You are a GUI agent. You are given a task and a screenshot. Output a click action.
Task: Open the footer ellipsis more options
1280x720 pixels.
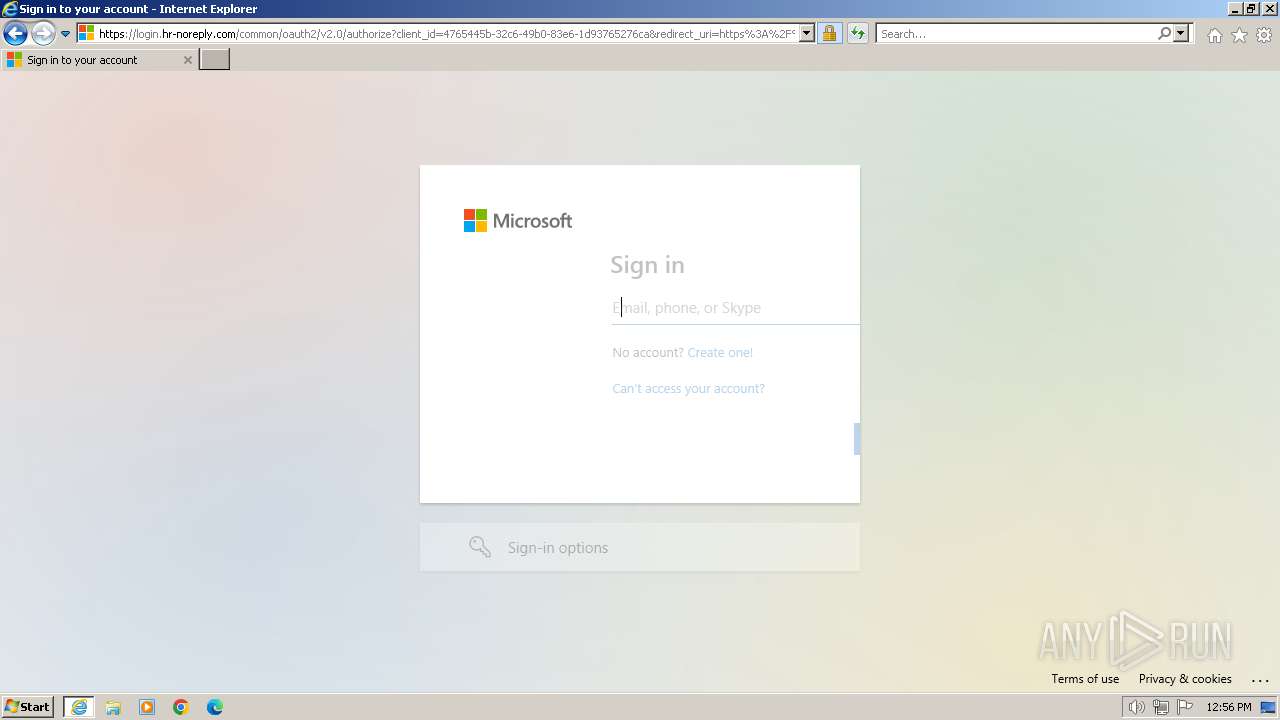1259,680
